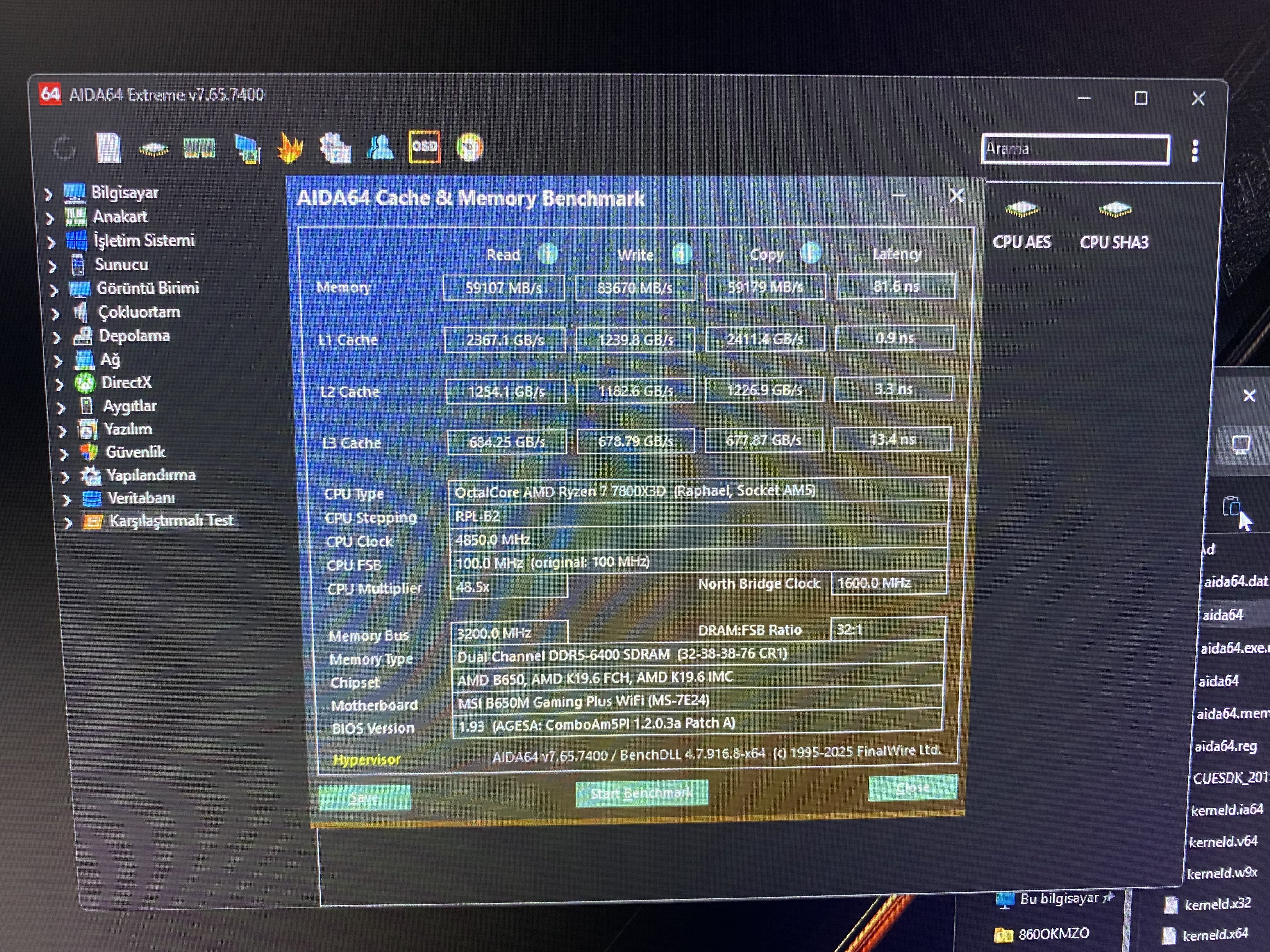Click the settings gears toolbar icon

click(335, 148)
